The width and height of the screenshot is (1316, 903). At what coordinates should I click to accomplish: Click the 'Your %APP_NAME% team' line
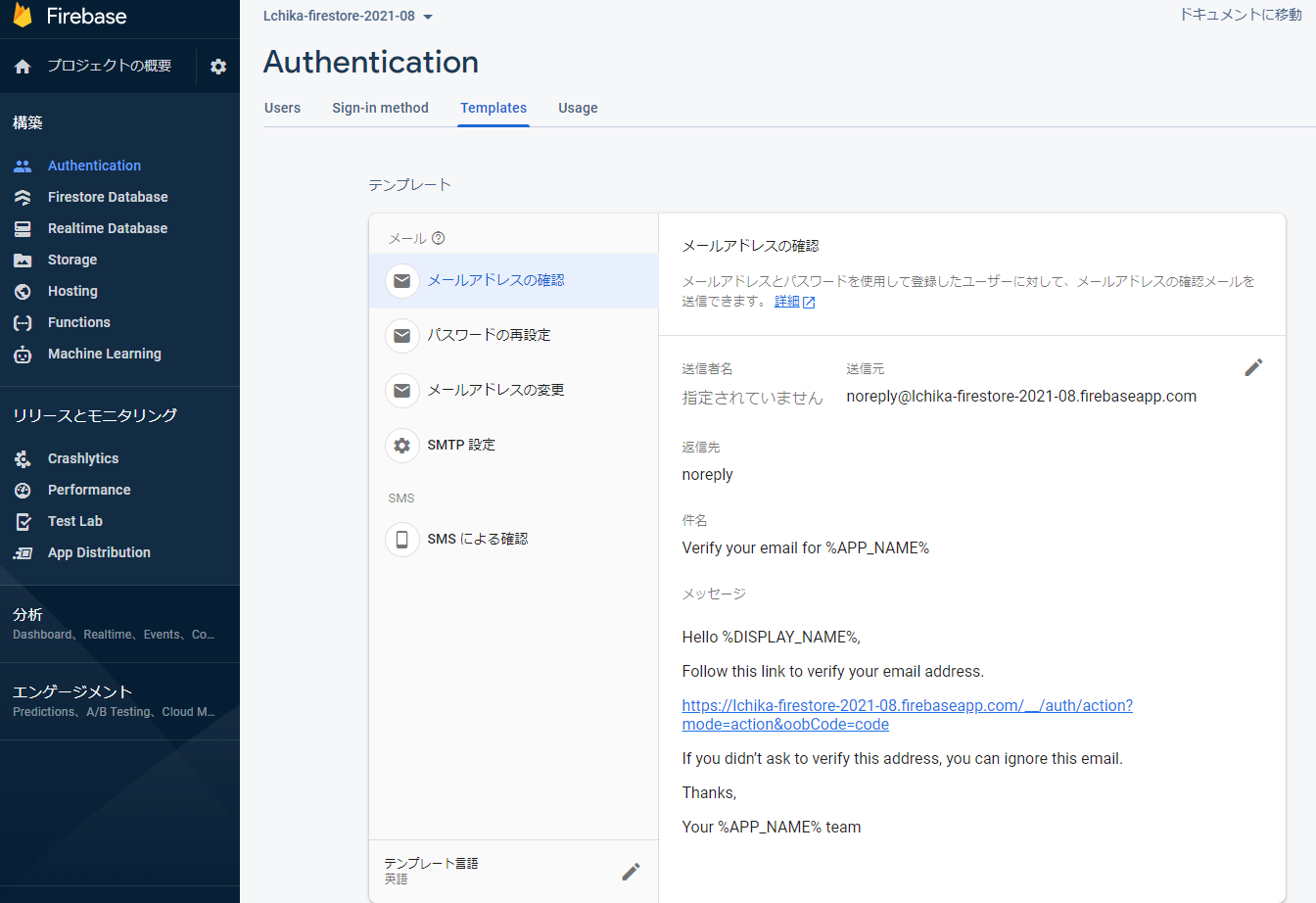click(x=772, y=828)
